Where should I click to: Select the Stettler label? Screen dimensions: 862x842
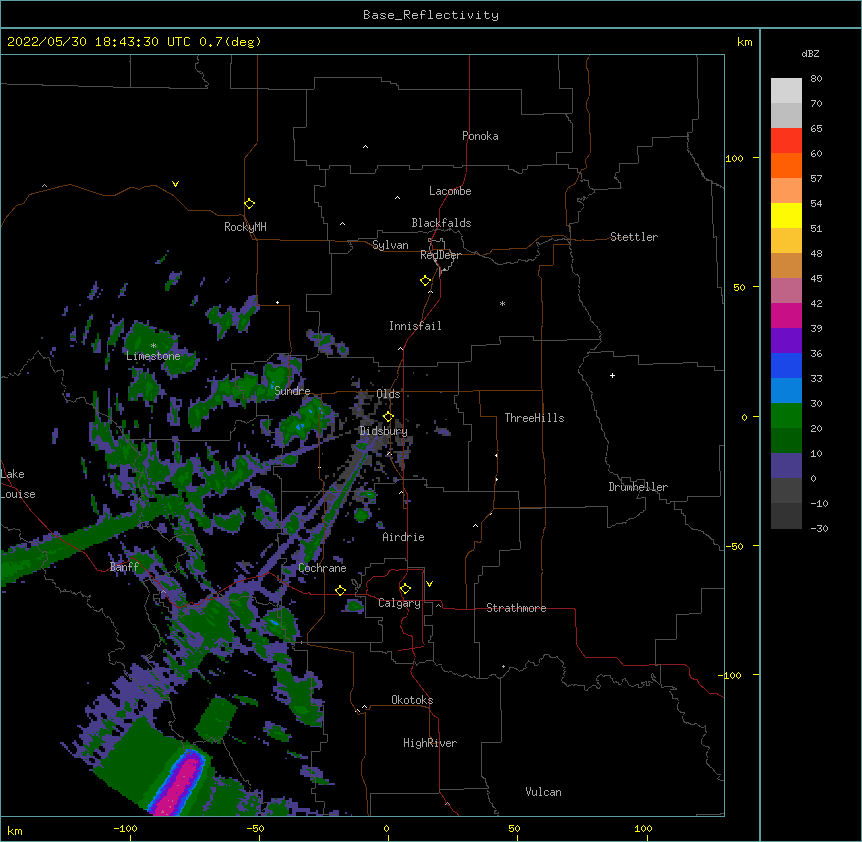tap(634, 237)
